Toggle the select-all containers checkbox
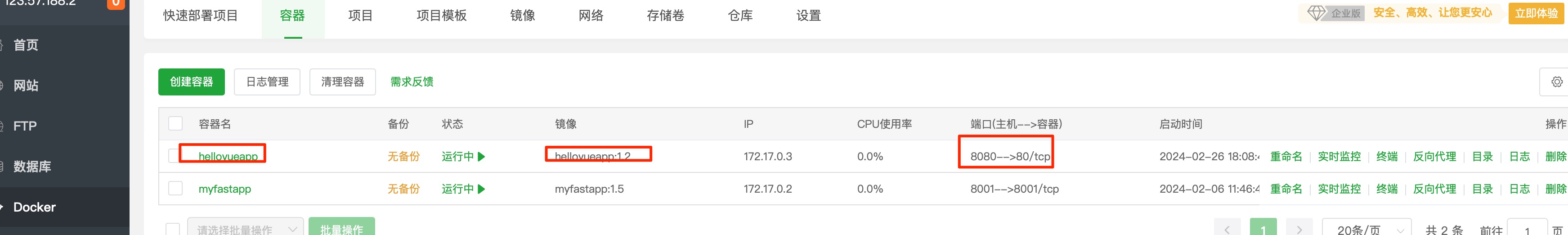Image resolution: width=1568 pixels, height=235 pixels. point(175,124)
